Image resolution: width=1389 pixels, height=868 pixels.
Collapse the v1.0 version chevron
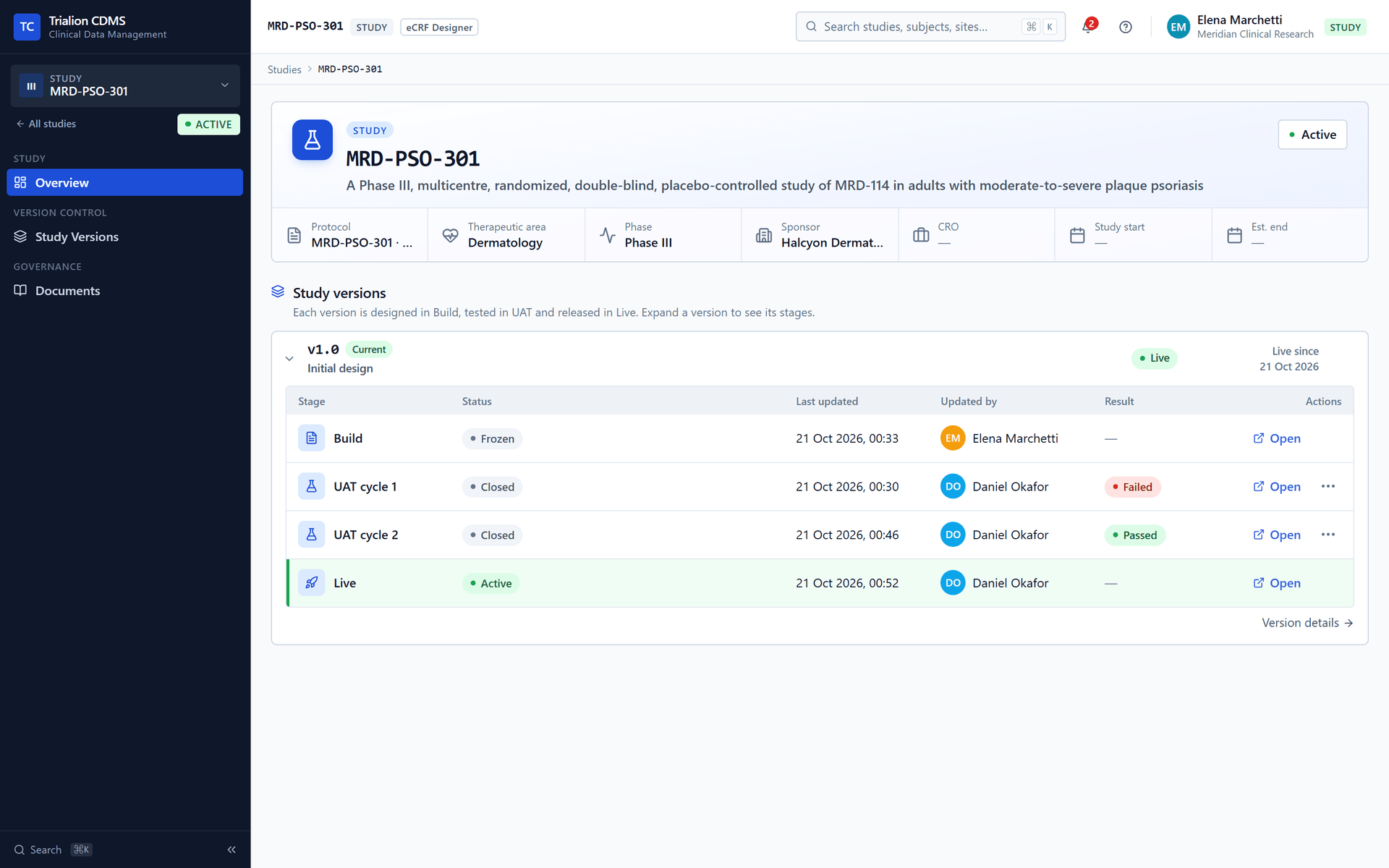289,359
